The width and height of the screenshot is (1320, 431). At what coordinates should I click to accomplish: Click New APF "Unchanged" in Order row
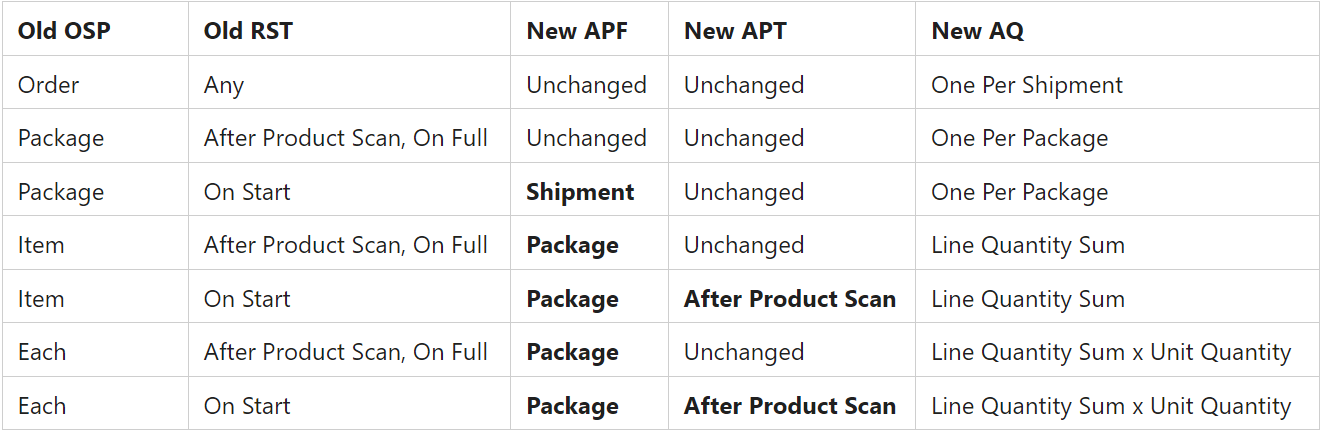click(586, 85)
